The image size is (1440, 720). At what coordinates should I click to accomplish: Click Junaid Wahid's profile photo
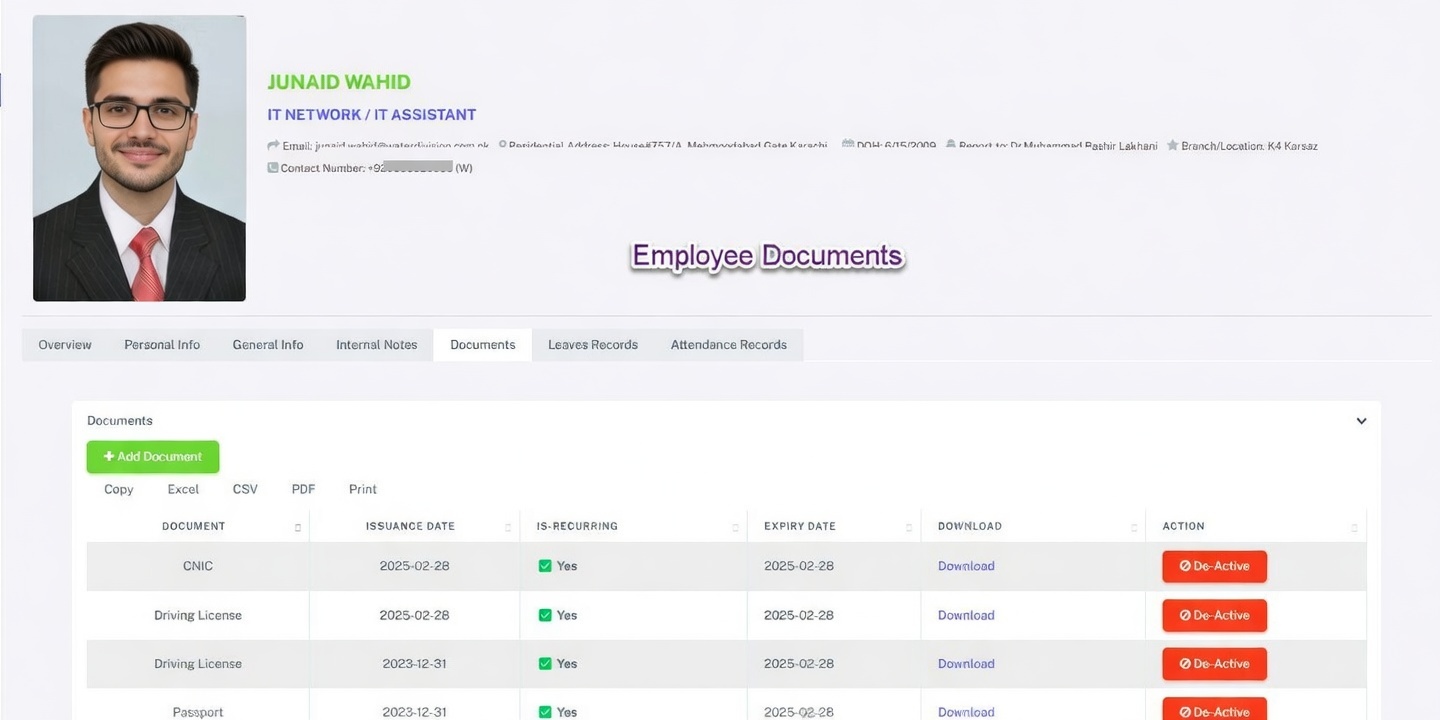tap(139, 158)
